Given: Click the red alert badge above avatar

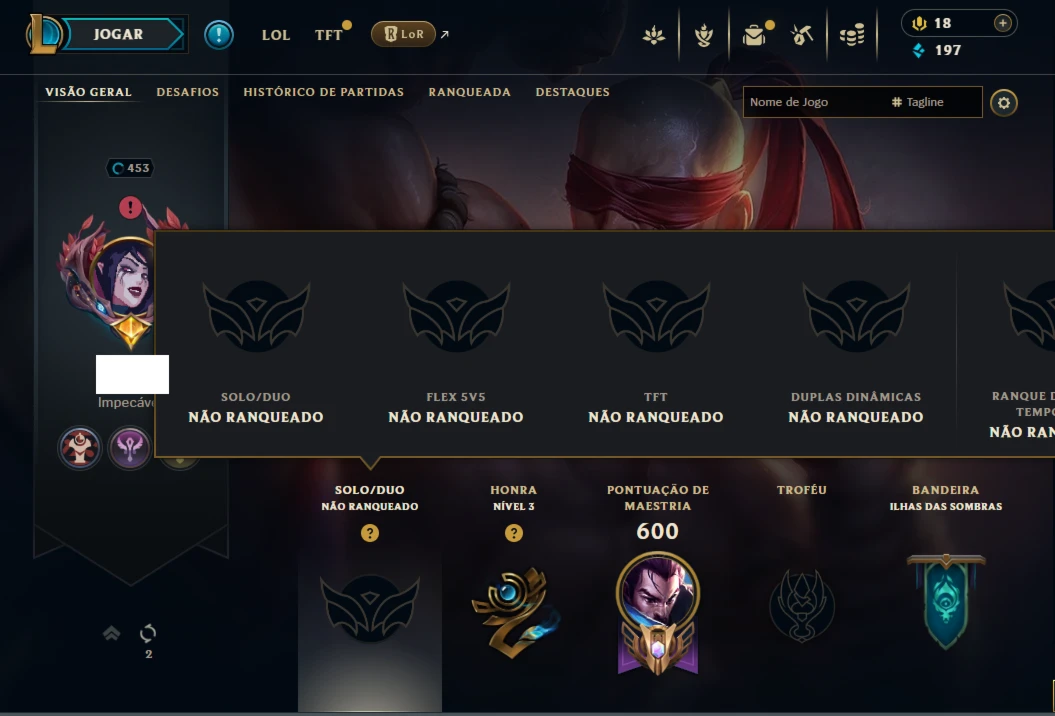Looking at the screenshot, I should pos(131,207).
